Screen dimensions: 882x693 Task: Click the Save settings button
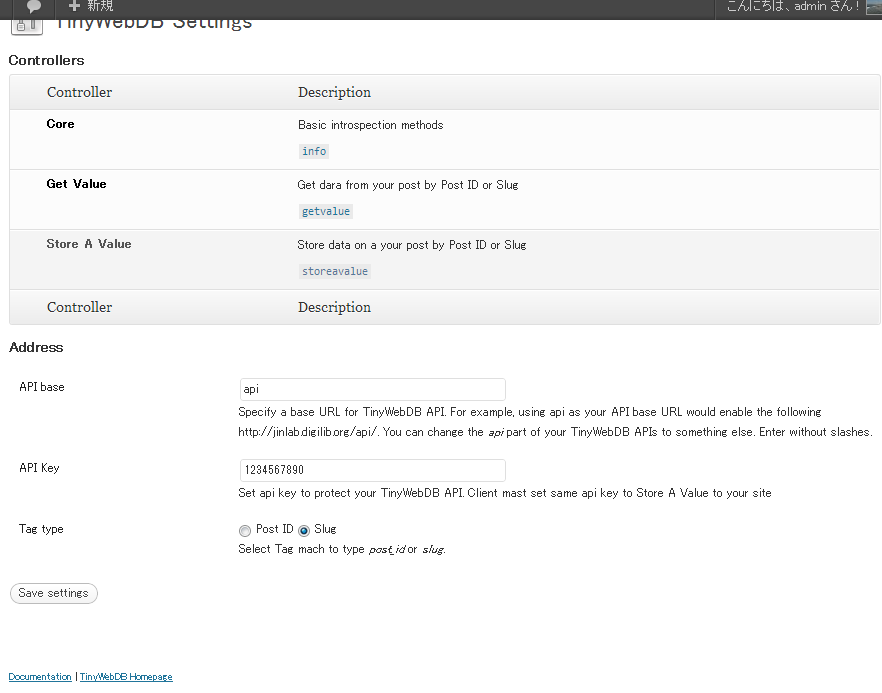click(53, 593)
